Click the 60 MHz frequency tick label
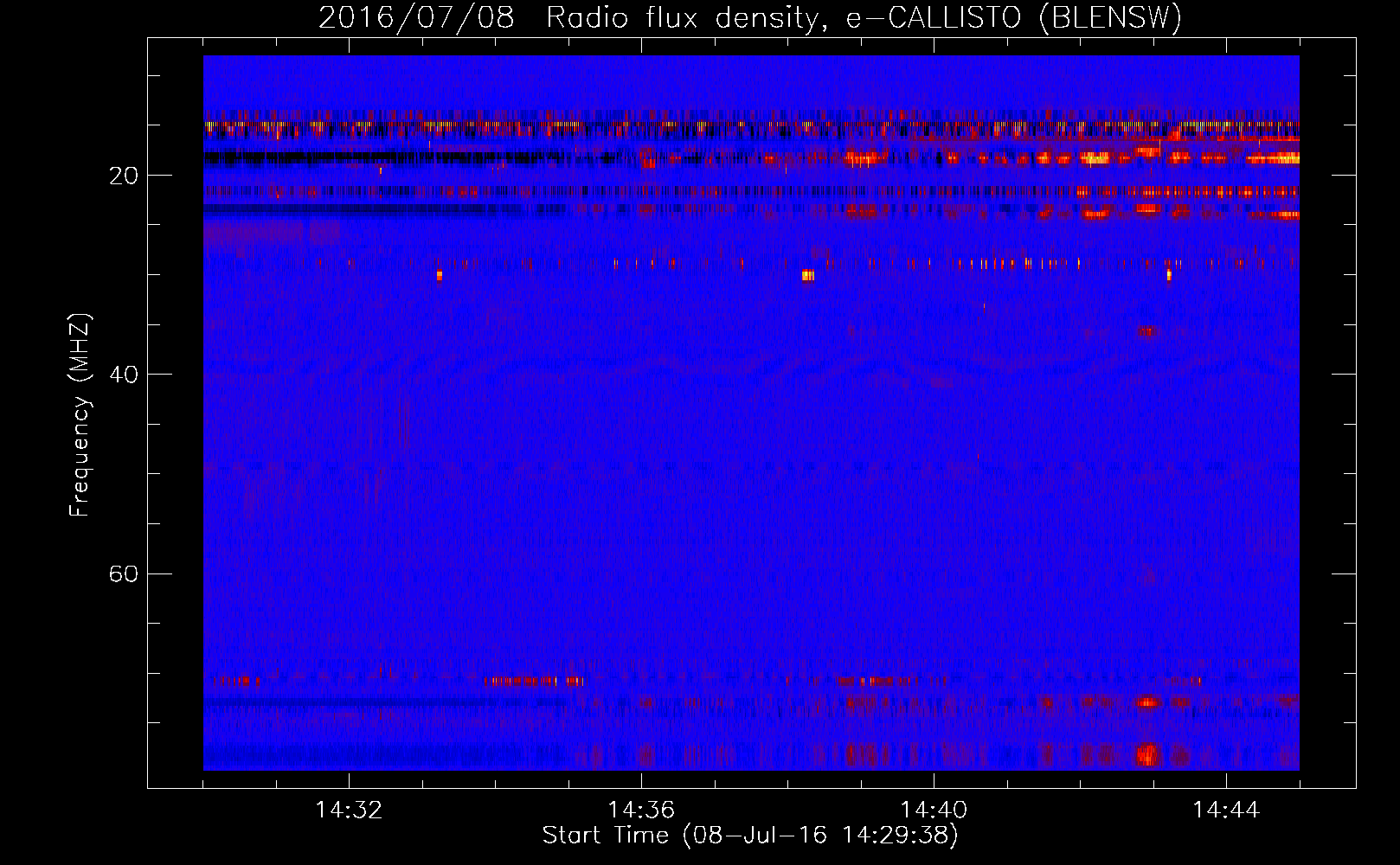 [x=123, y=573]
